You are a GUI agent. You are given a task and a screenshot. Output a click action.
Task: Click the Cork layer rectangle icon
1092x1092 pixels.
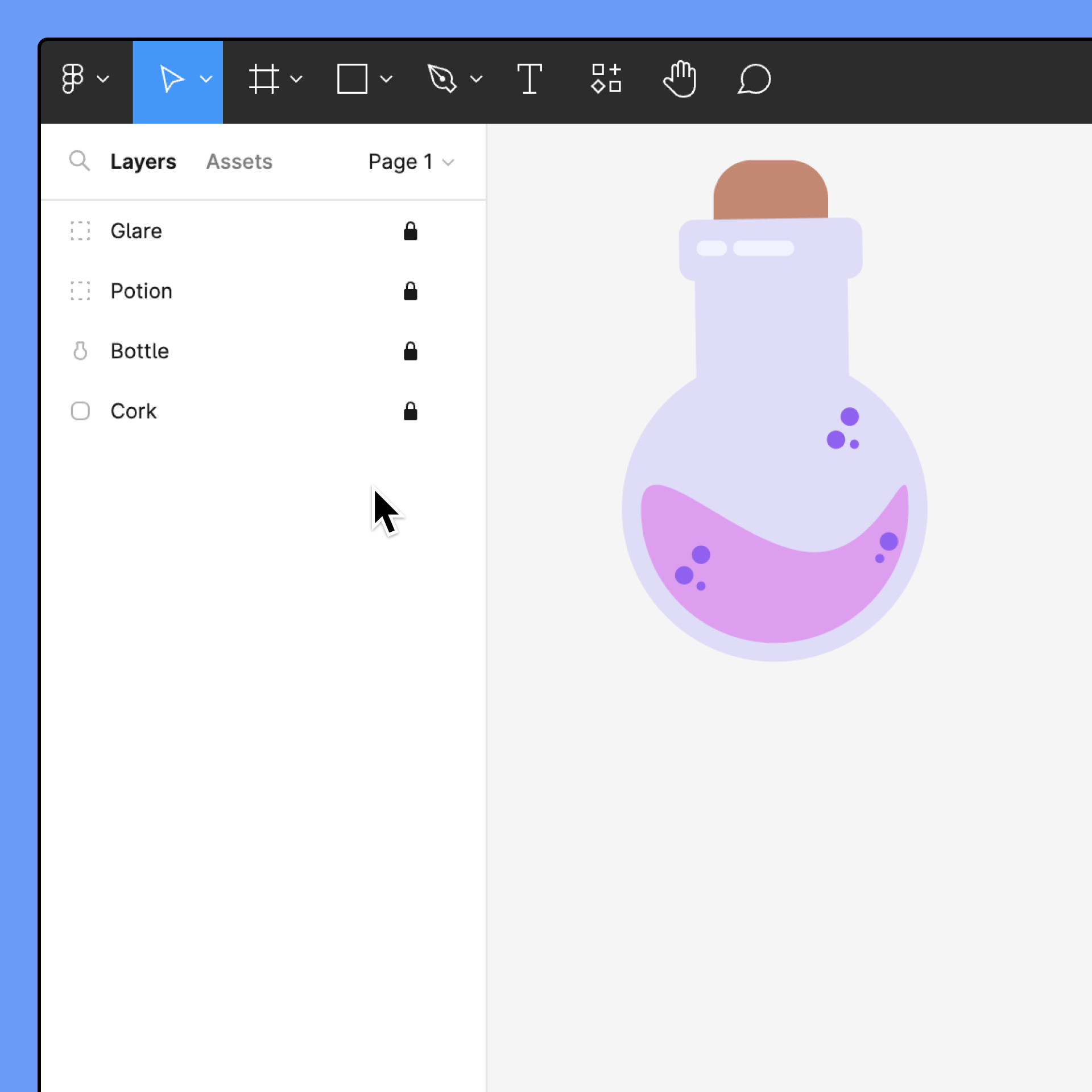[80, 411]
